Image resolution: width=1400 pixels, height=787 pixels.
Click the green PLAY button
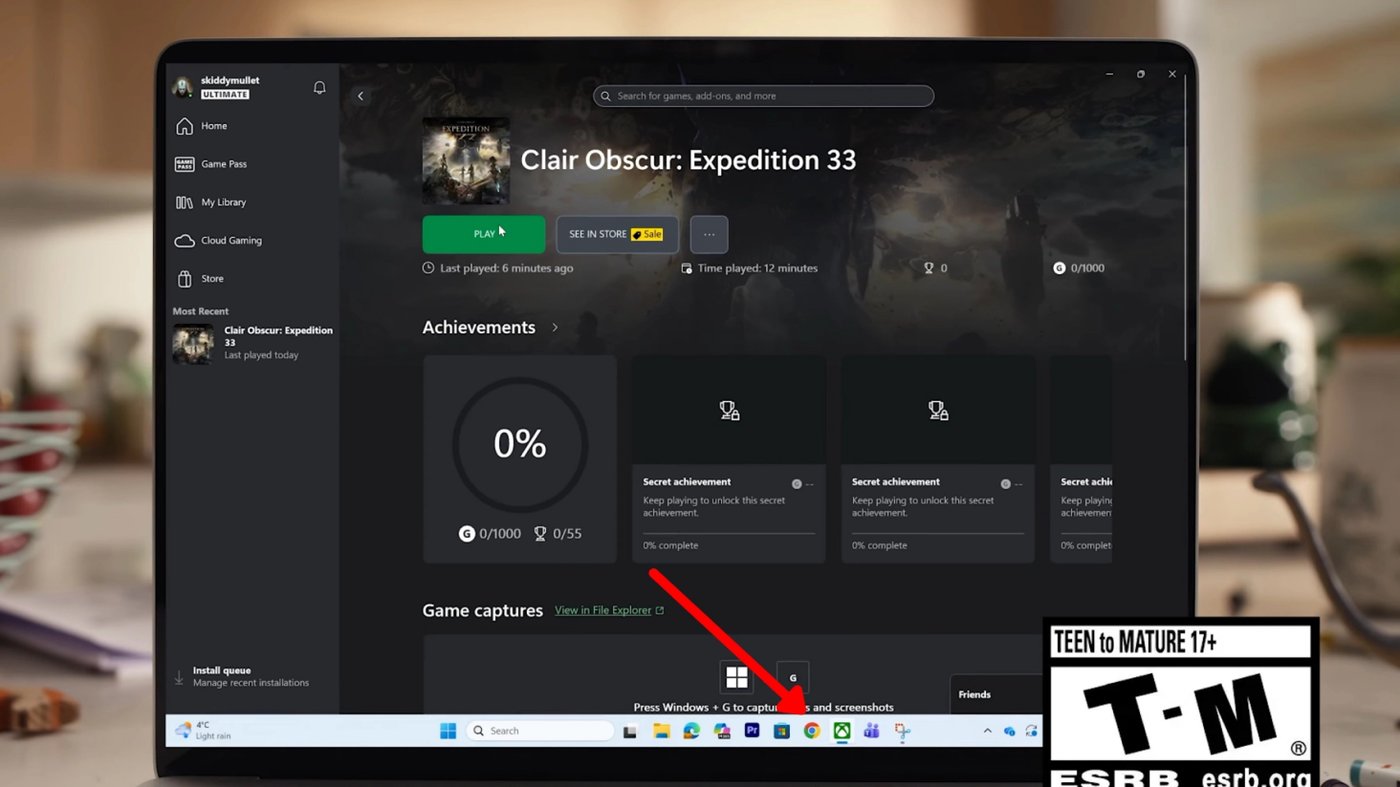pos(484,233)
